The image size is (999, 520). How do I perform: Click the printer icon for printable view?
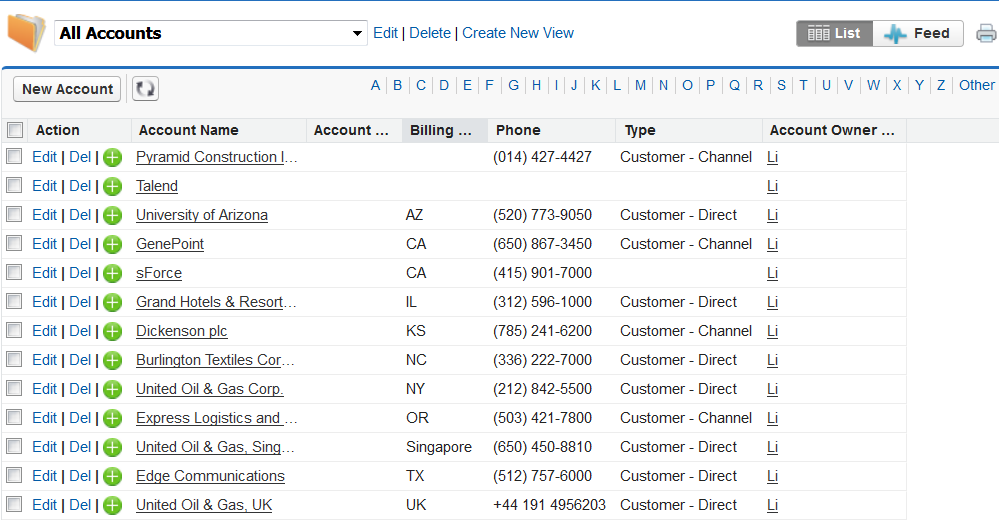pos(986,34)
